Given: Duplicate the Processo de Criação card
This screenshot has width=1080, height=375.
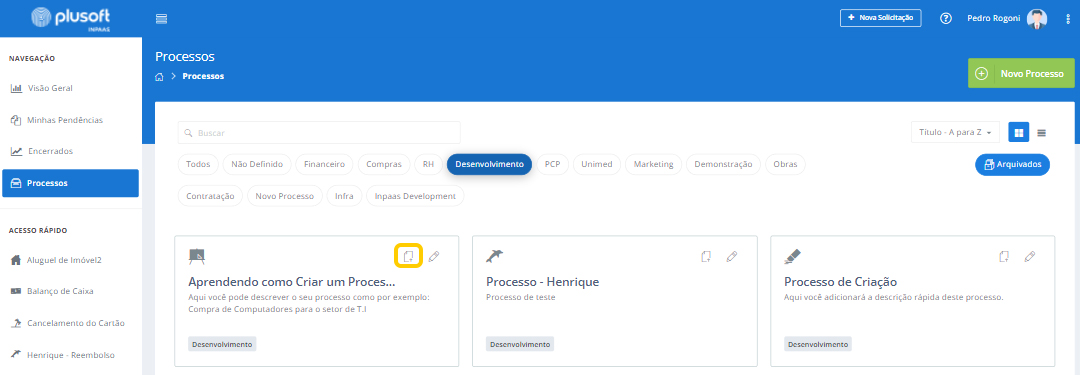Looking at the screenshot, I should 1004,256.
